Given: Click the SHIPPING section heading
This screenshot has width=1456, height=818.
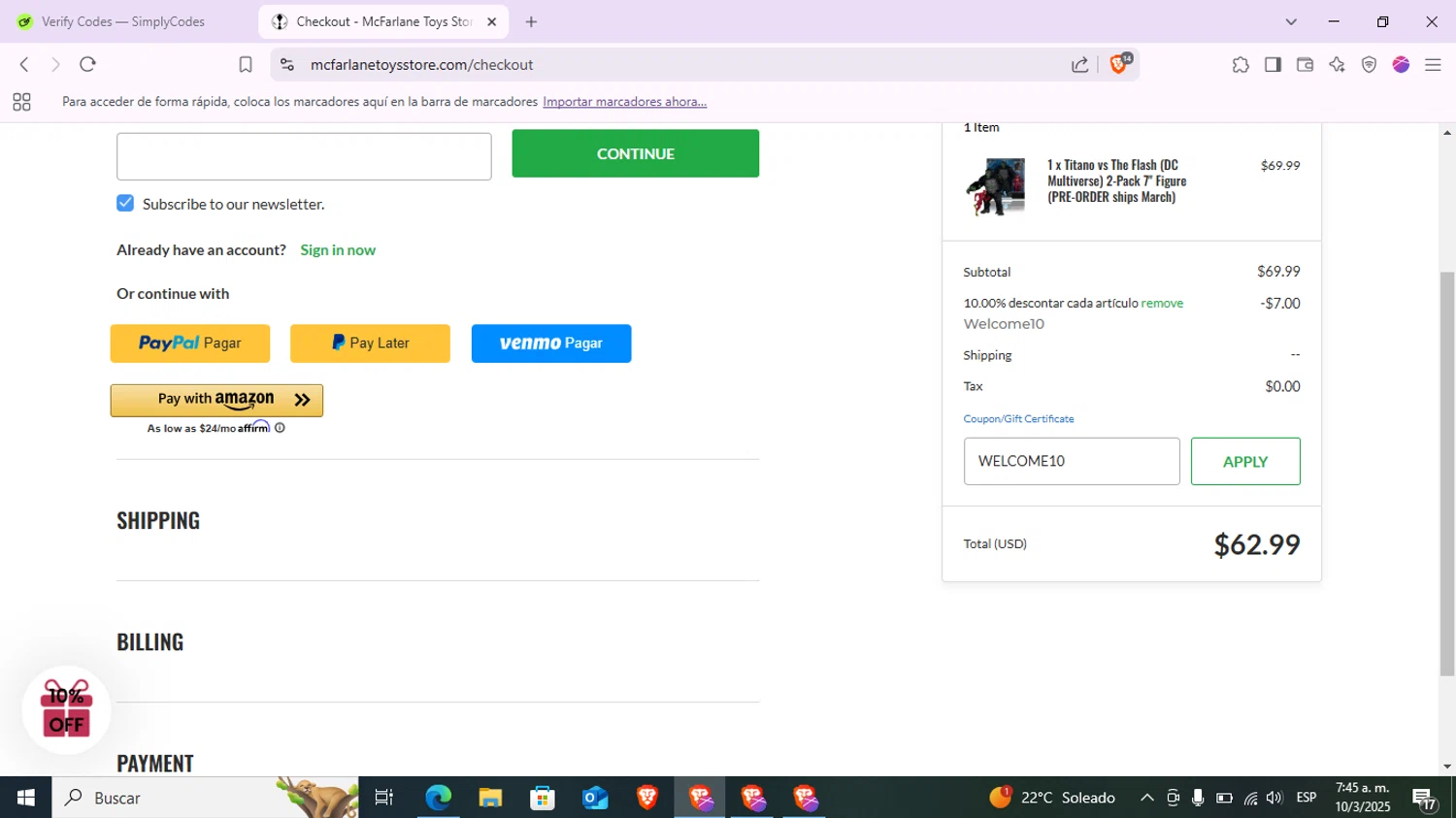Looking at the screenshot, I should [158, 520].
